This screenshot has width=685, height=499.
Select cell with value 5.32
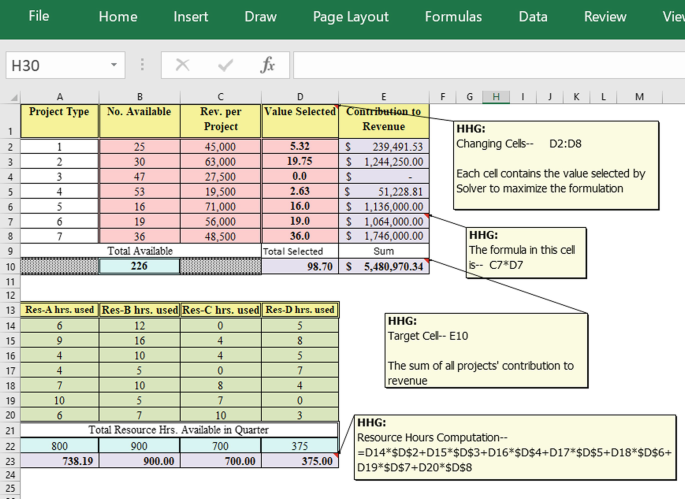point(300,146)
